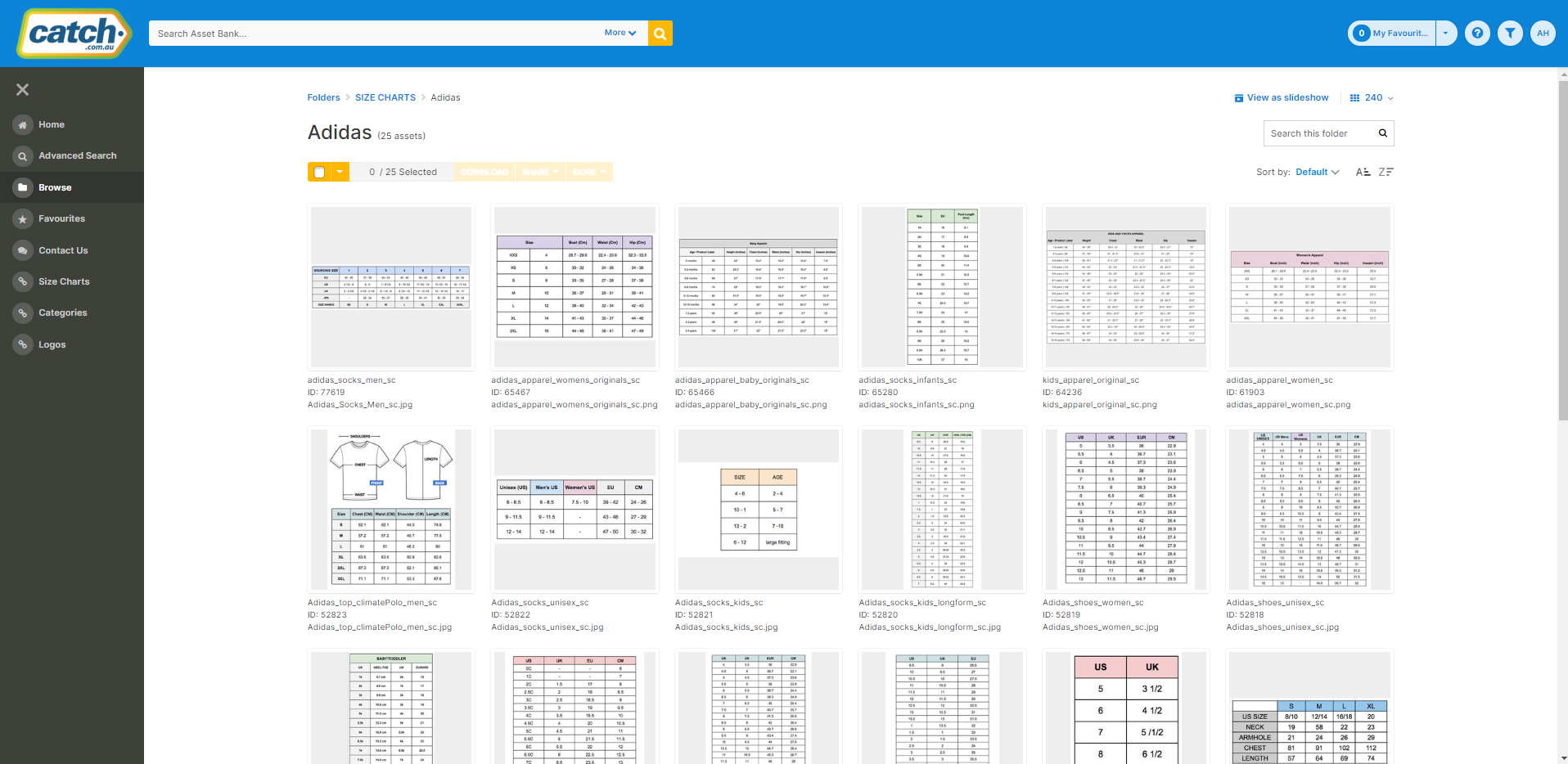Open Adidas_socks_unisex_sc asset link
This screenshot has height=764, width=1568.
point(540,603)
